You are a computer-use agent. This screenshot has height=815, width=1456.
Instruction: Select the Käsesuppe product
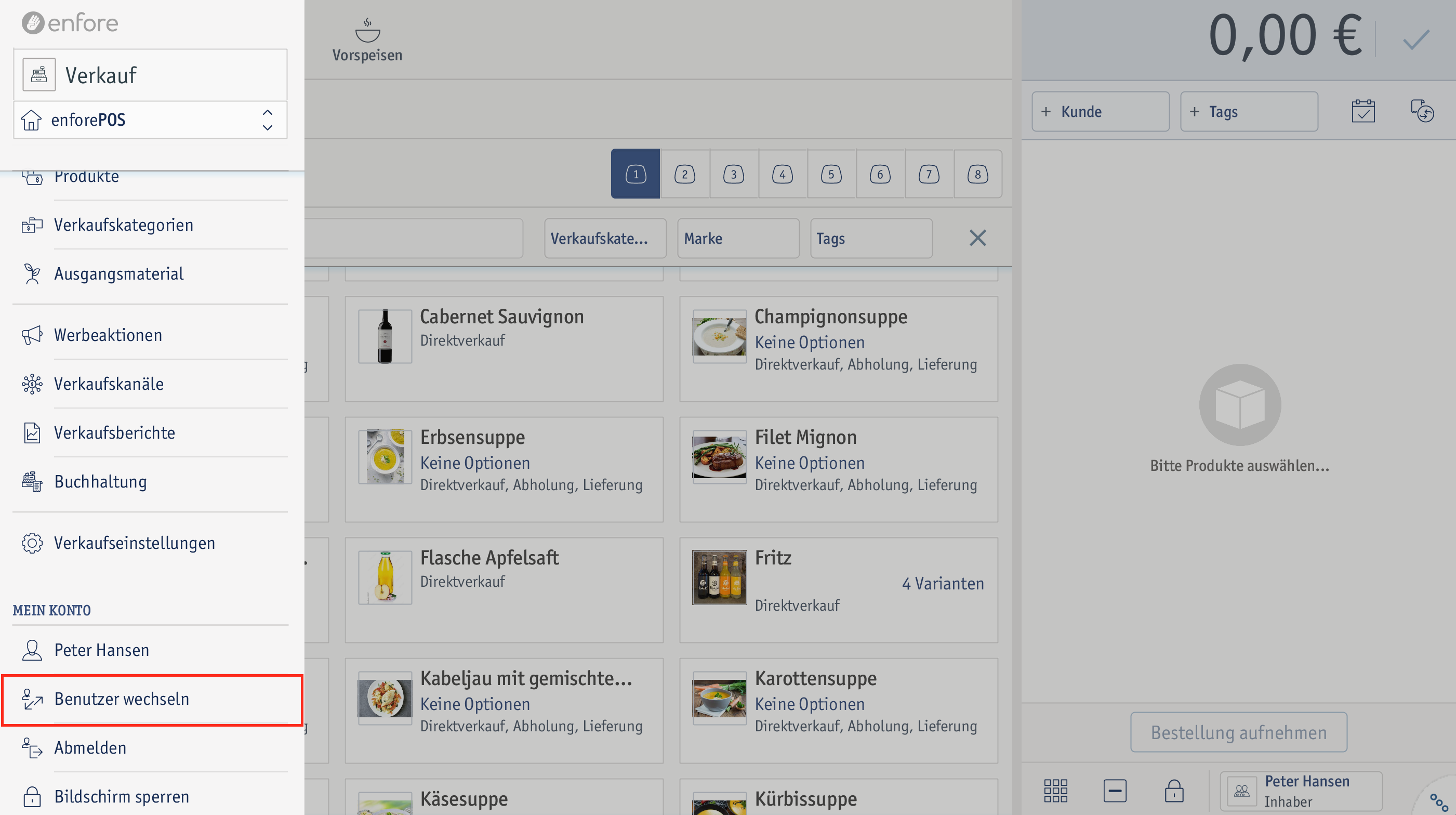click(504, 797)
